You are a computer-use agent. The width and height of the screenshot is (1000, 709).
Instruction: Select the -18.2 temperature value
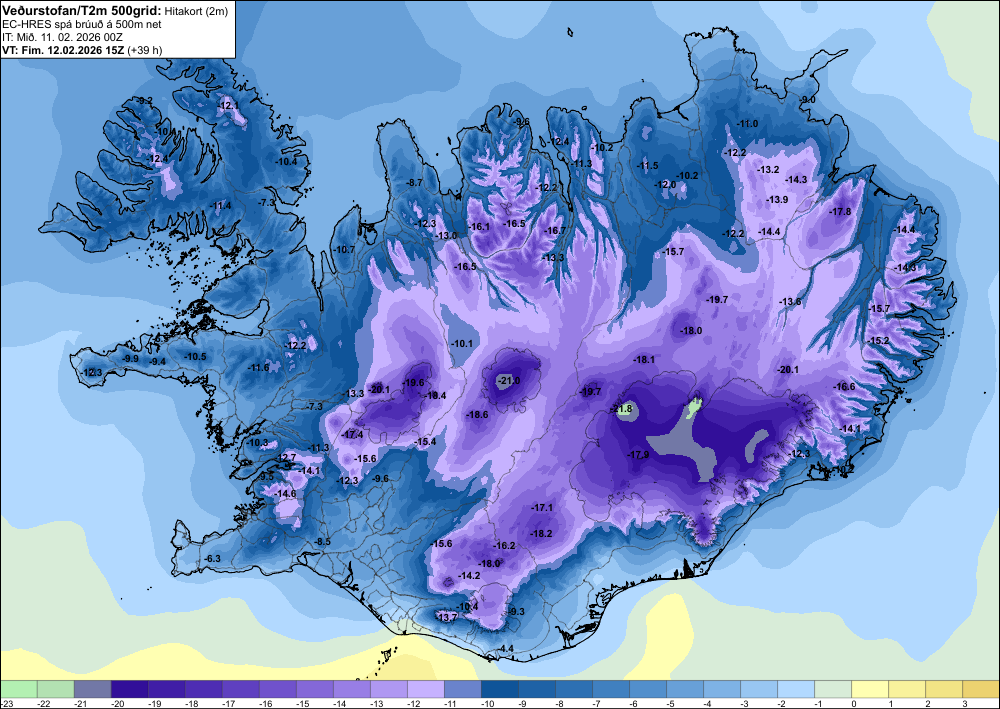(x=541, y=534)
